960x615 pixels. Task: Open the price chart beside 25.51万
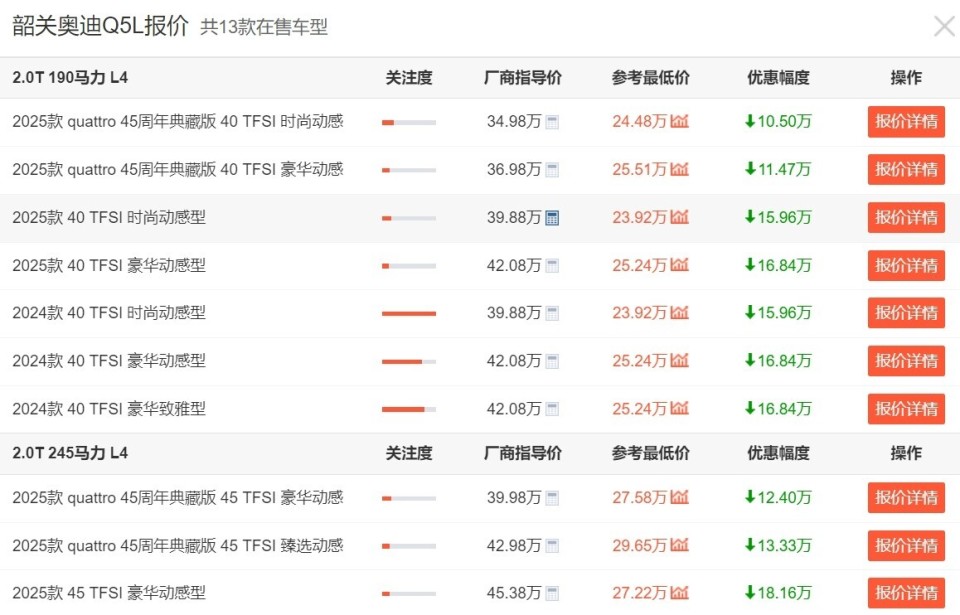680,169
